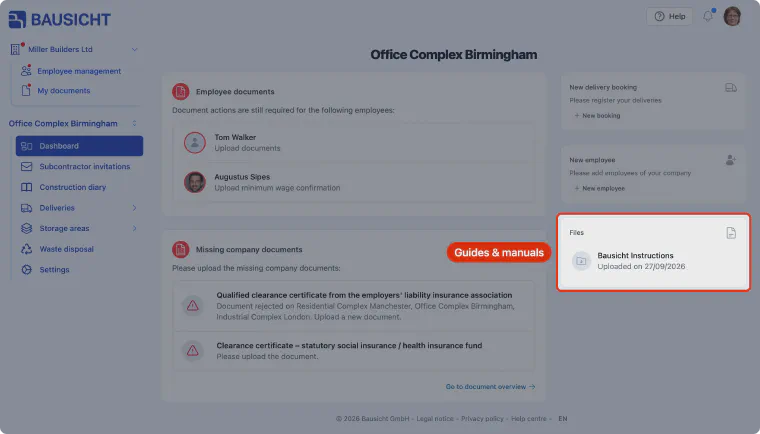
Task: Open Help centre footer link
Action: coord(529,418)
